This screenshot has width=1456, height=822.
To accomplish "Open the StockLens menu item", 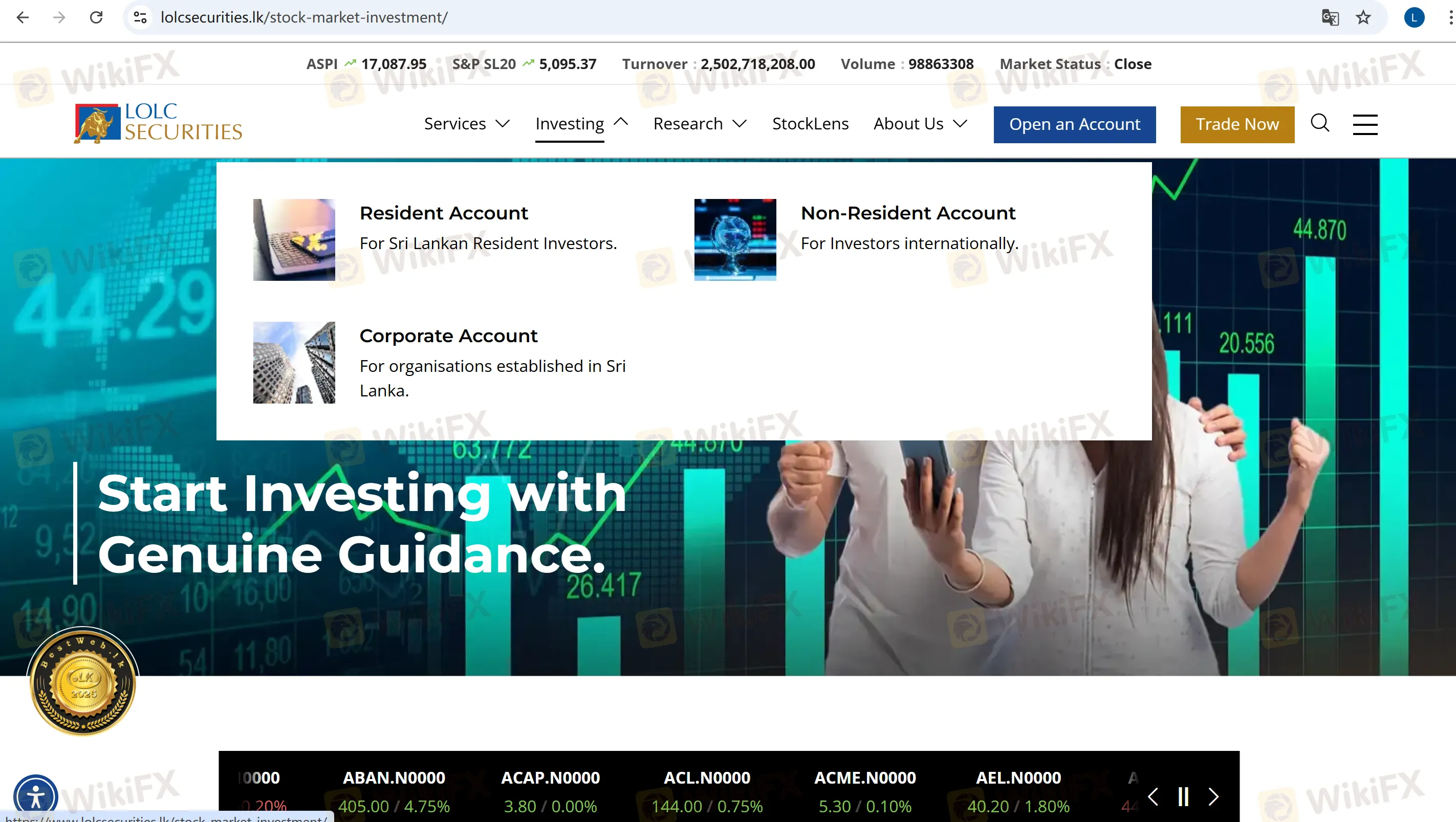I will pyautogui.click(x=811, y=124).
